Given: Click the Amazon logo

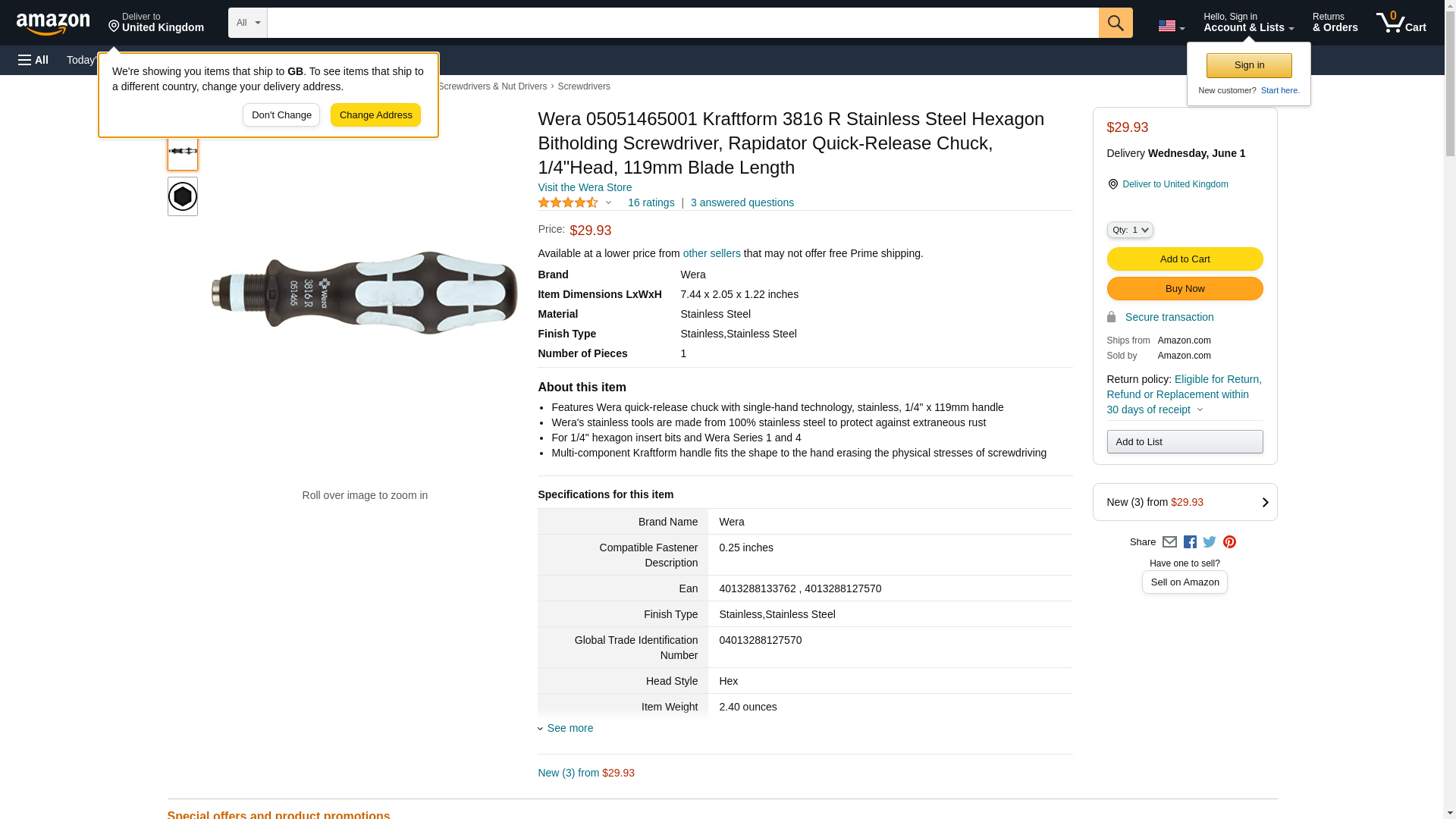Looking at the screenshot, I should (x=53, y=24).
